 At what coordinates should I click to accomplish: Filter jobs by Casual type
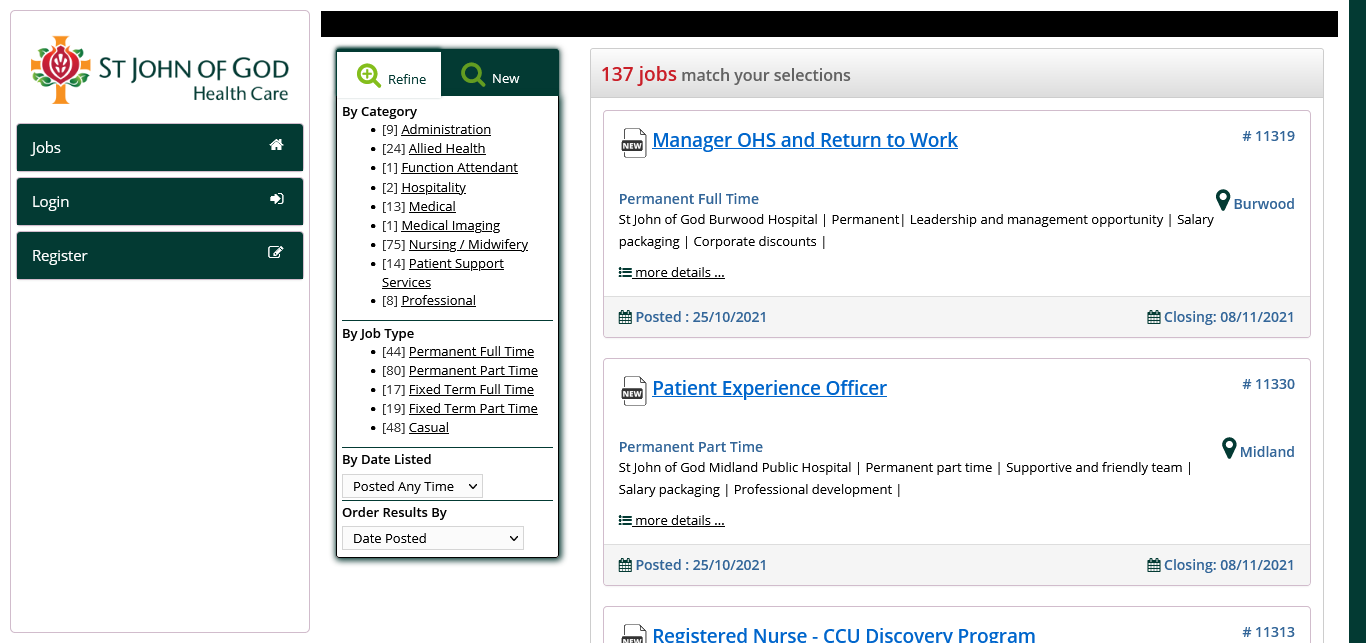point(428,427)
